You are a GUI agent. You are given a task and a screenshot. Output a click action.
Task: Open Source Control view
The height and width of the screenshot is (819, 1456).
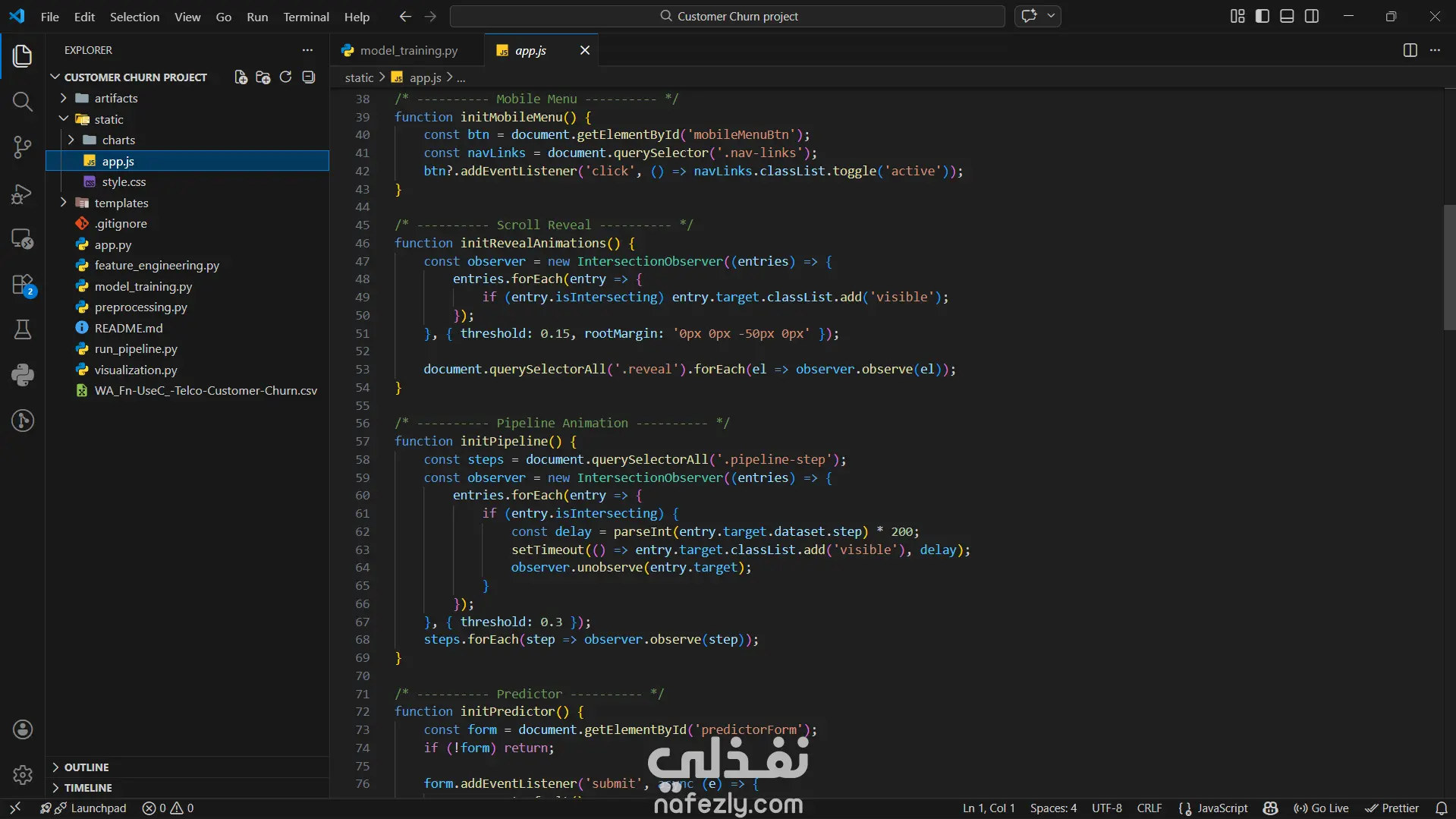(x=23, y=147)
